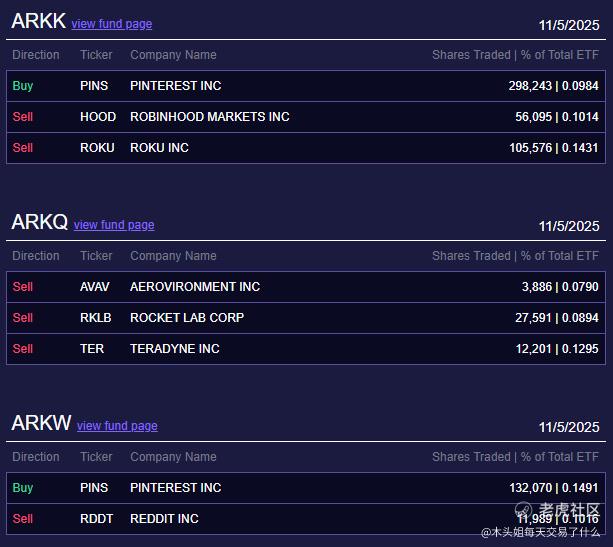
Task: Click the RDDT ticker
Action: [96, 519]
